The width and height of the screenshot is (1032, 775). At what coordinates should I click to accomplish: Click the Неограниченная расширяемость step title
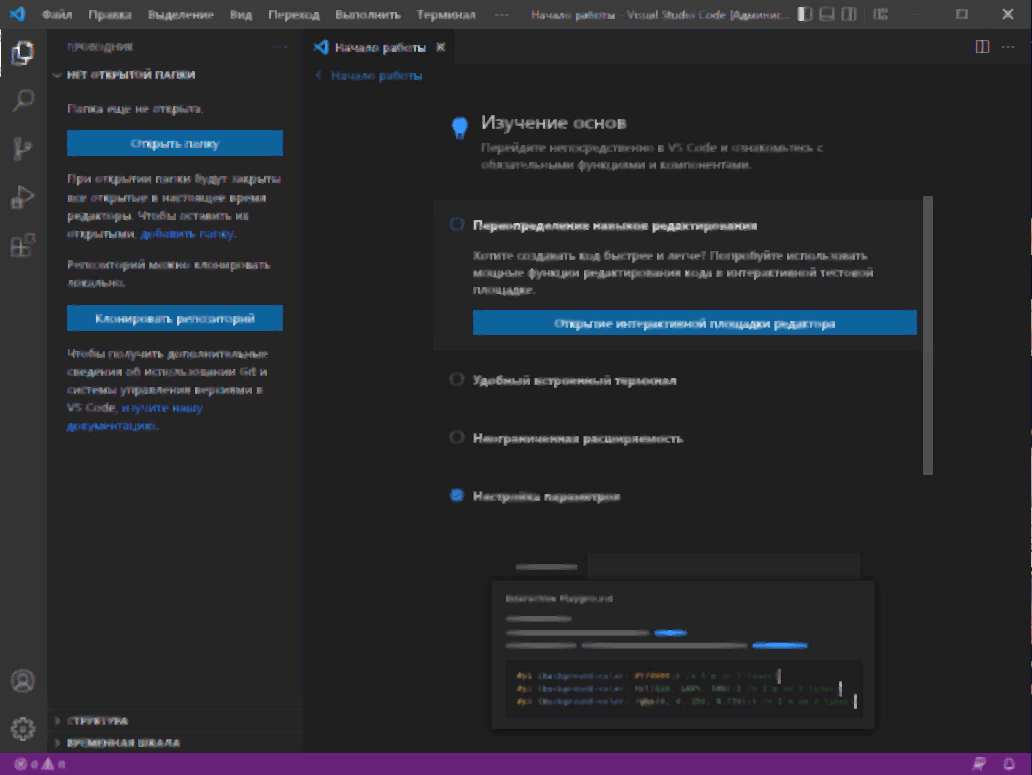point(578,438)
